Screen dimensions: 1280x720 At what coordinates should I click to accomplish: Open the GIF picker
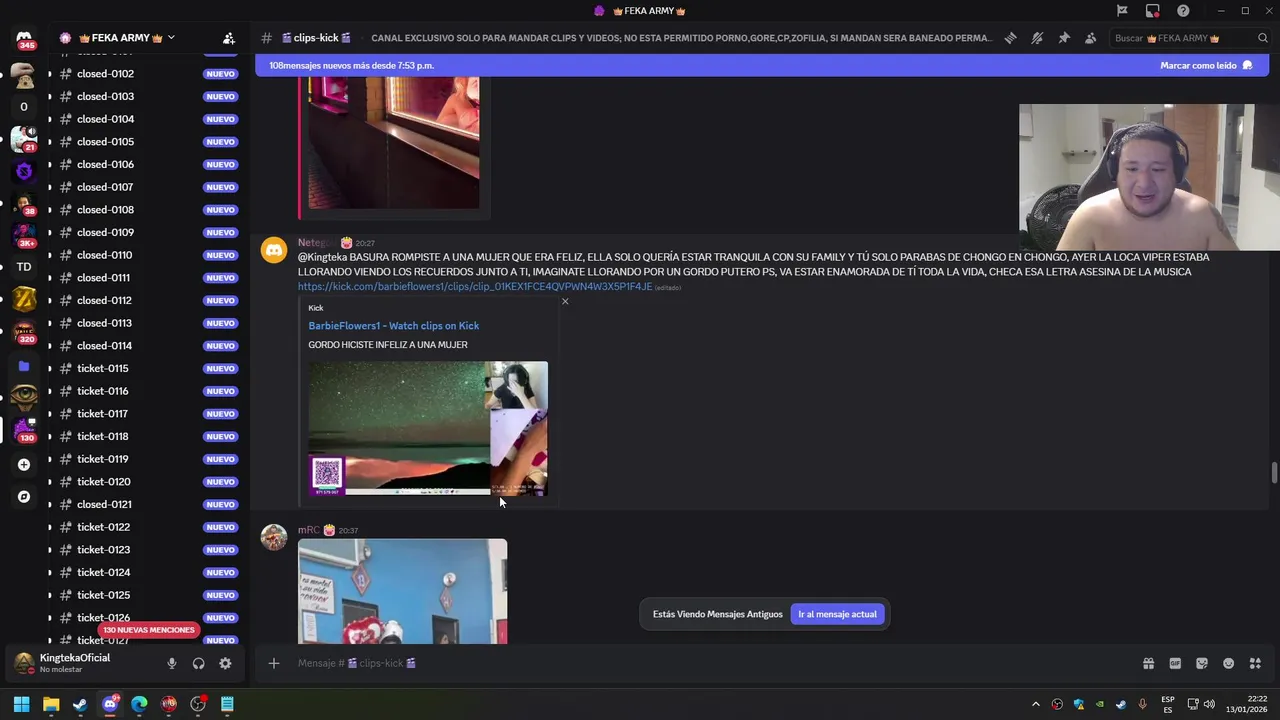(1175, 663)
